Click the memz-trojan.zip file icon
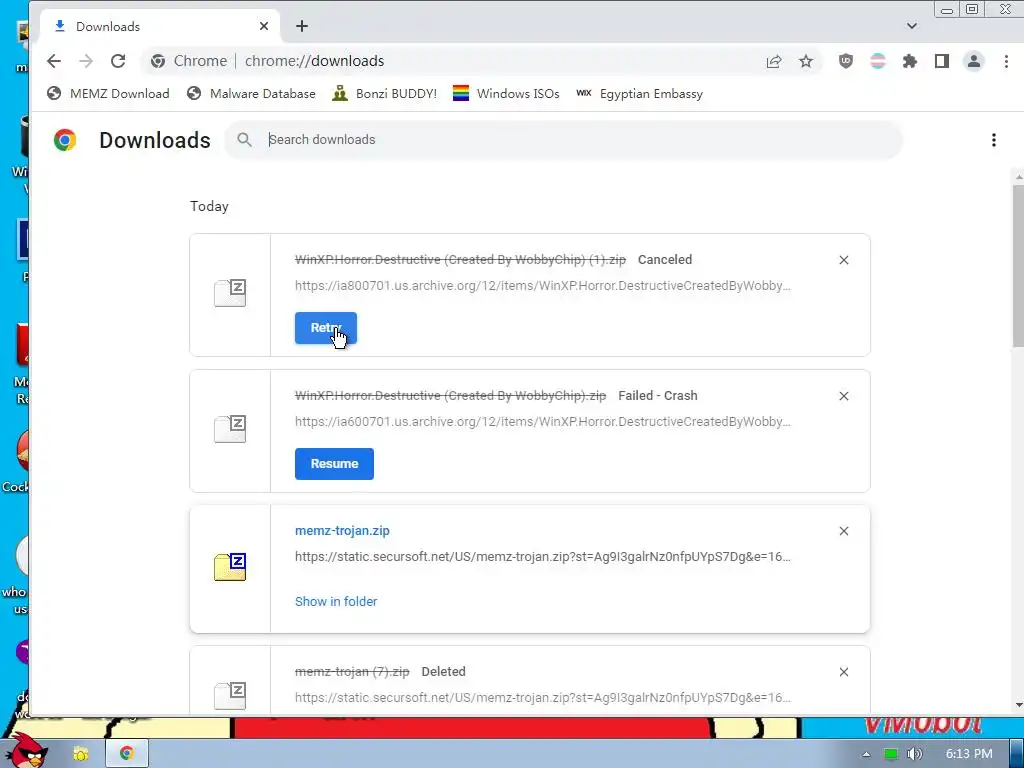Viewport: 1024px width, 768px height. point(230,567)
